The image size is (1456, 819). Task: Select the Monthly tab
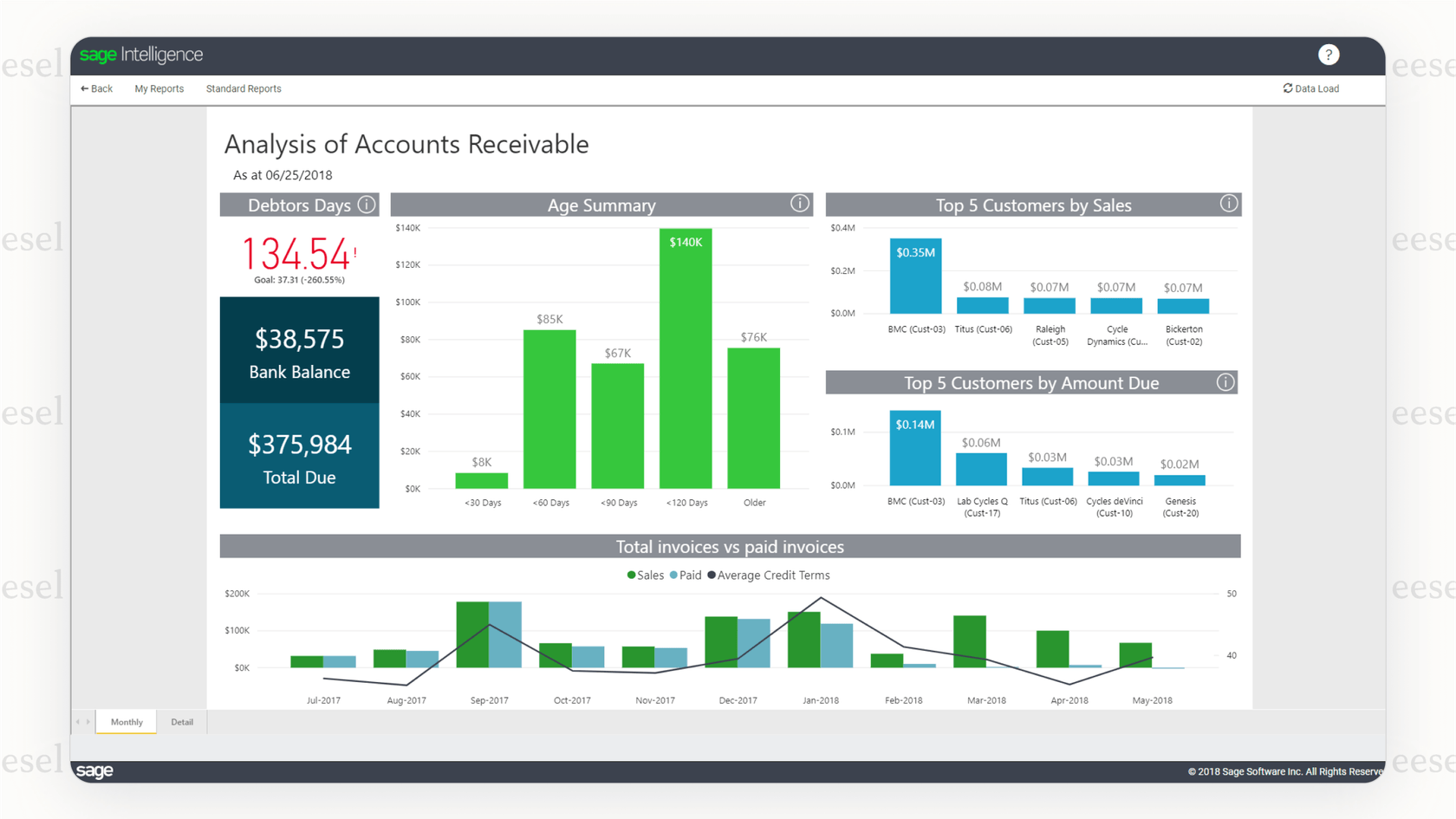click(127, 722)
